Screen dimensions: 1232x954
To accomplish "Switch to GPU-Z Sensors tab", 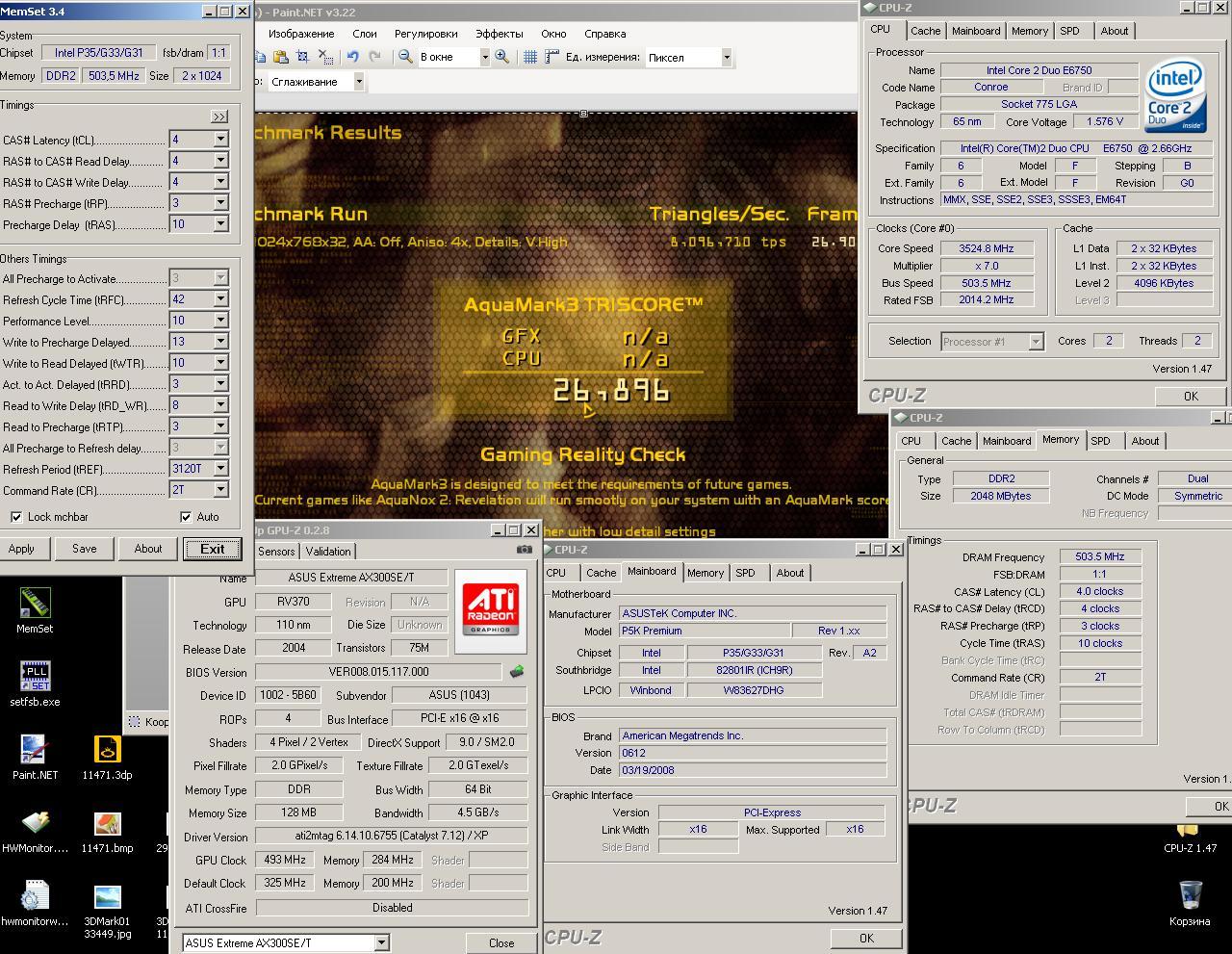I will click(x=276, y=552).
